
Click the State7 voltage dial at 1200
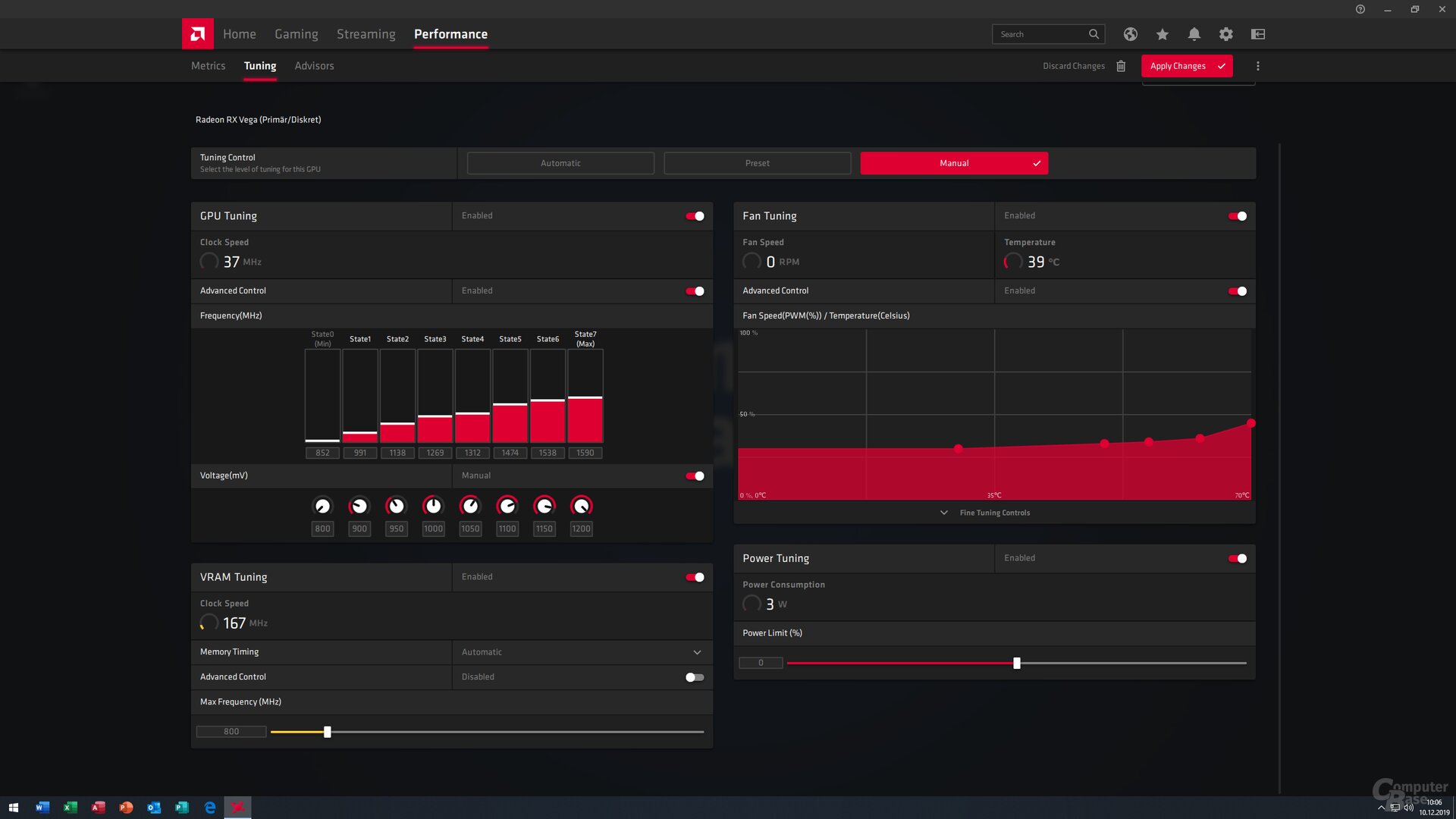pyautogui.click(x=582, y=506)
